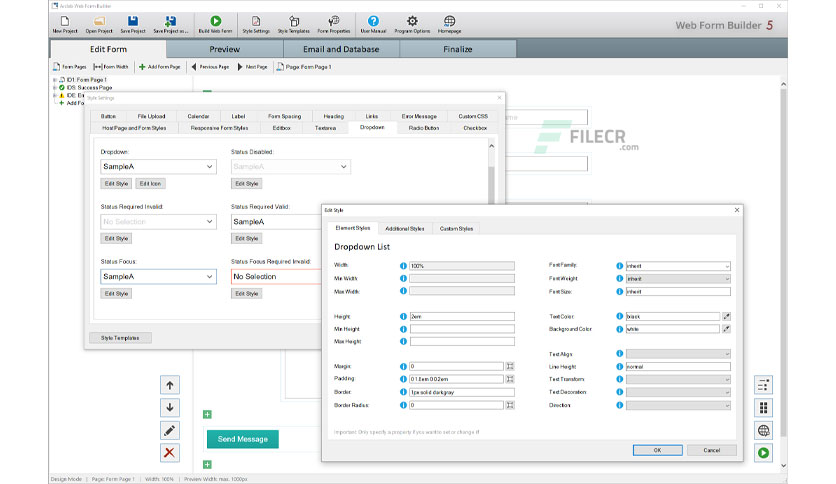The image size is (836, 484).
Task: Open Program Options gear icon
Action: click(x=412, y=25)
